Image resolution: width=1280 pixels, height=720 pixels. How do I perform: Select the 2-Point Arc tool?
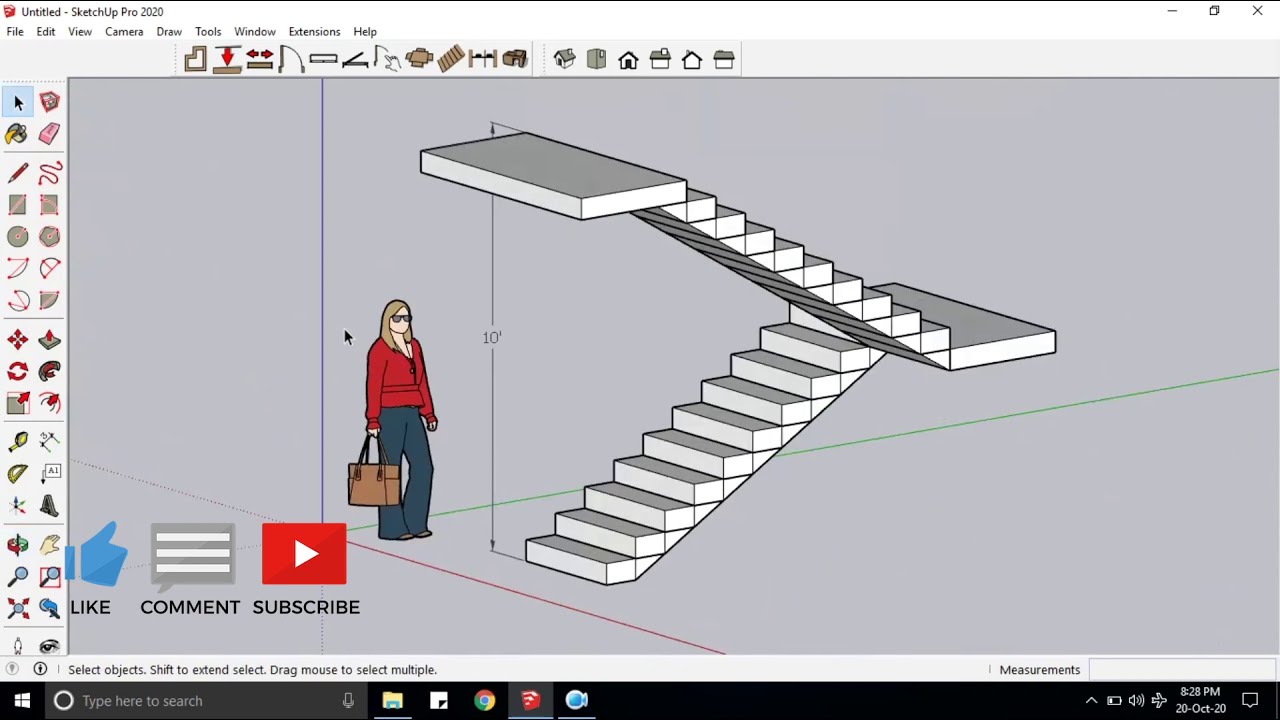tap(50, 269)
